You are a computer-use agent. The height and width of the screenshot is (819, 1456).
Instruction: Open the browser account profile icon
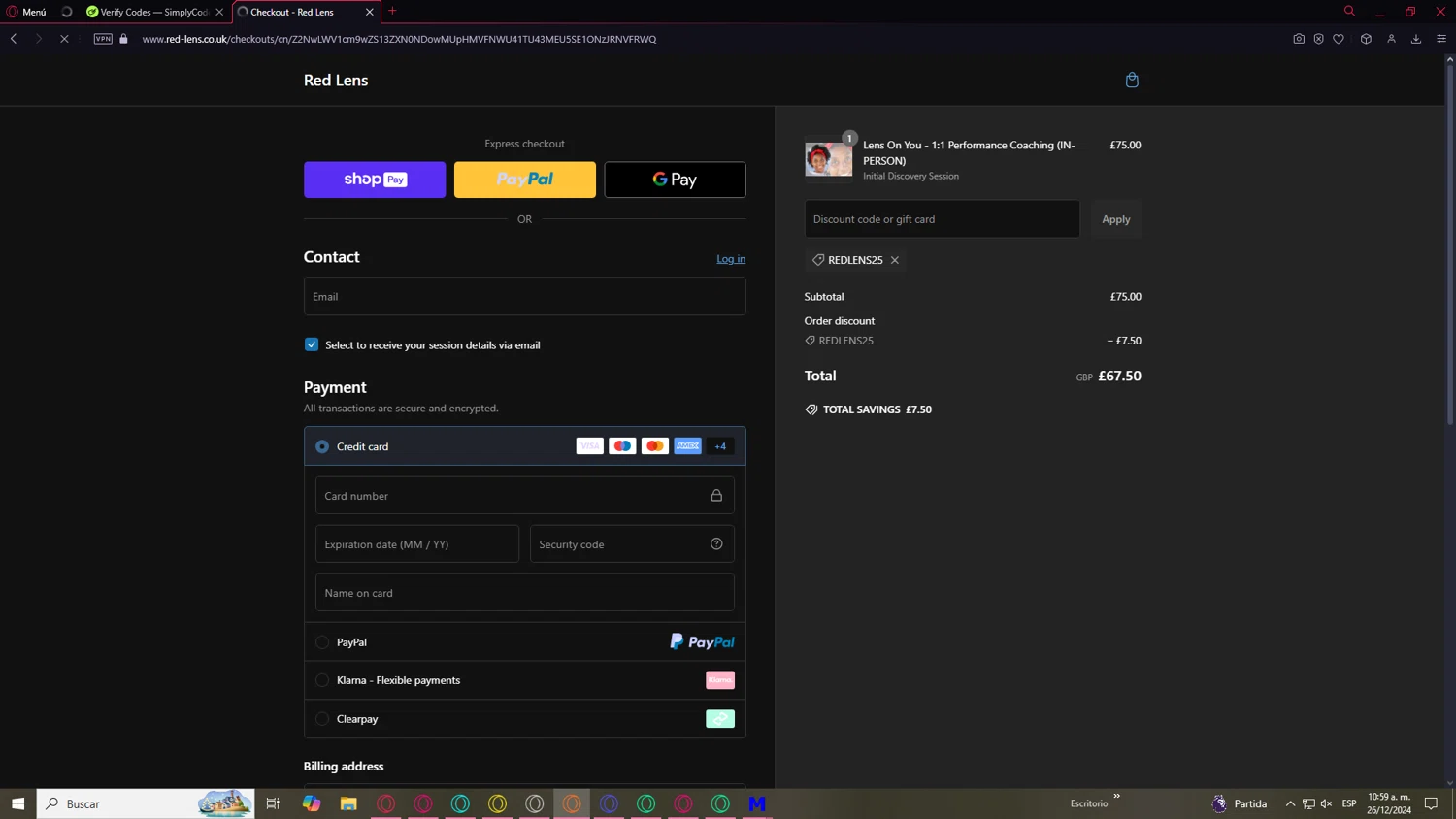(1391, 39)
